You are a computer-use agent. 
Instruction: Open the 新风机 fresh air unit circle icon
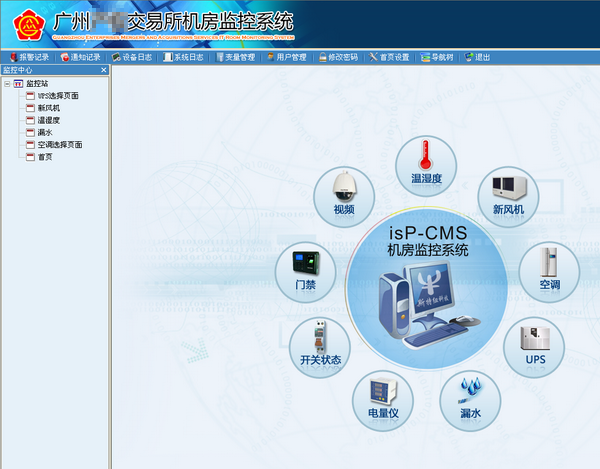(x=508, y=197)
